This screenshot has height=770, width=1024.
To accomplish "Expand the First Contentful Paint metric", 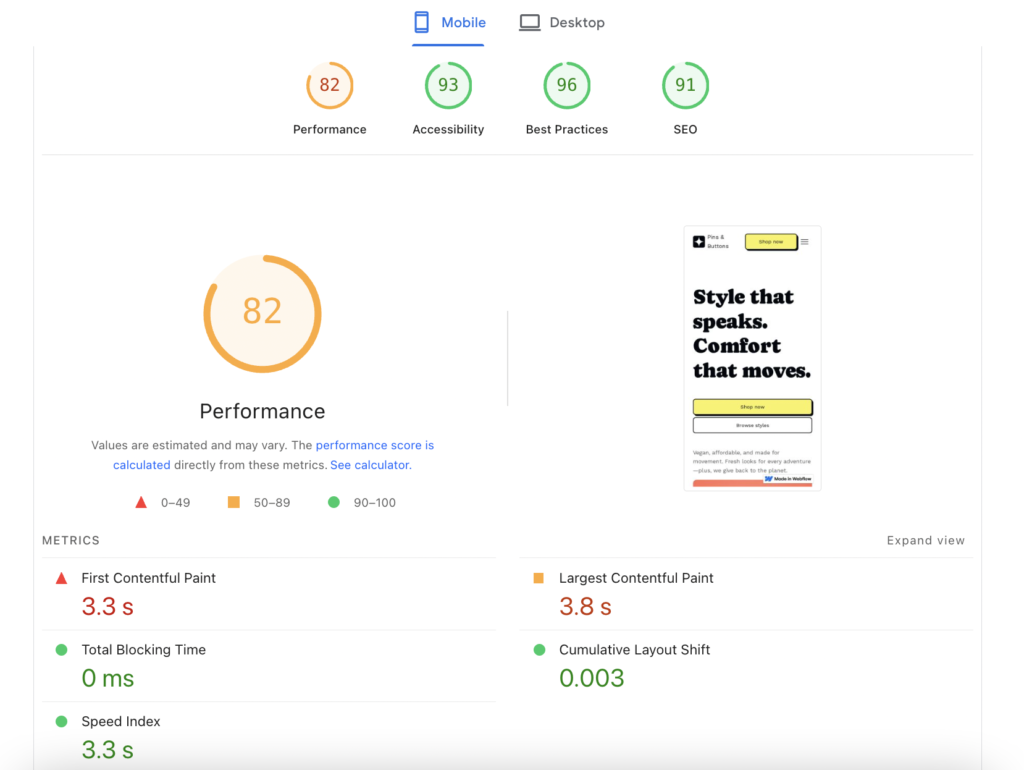I will [x=148, y=578].
